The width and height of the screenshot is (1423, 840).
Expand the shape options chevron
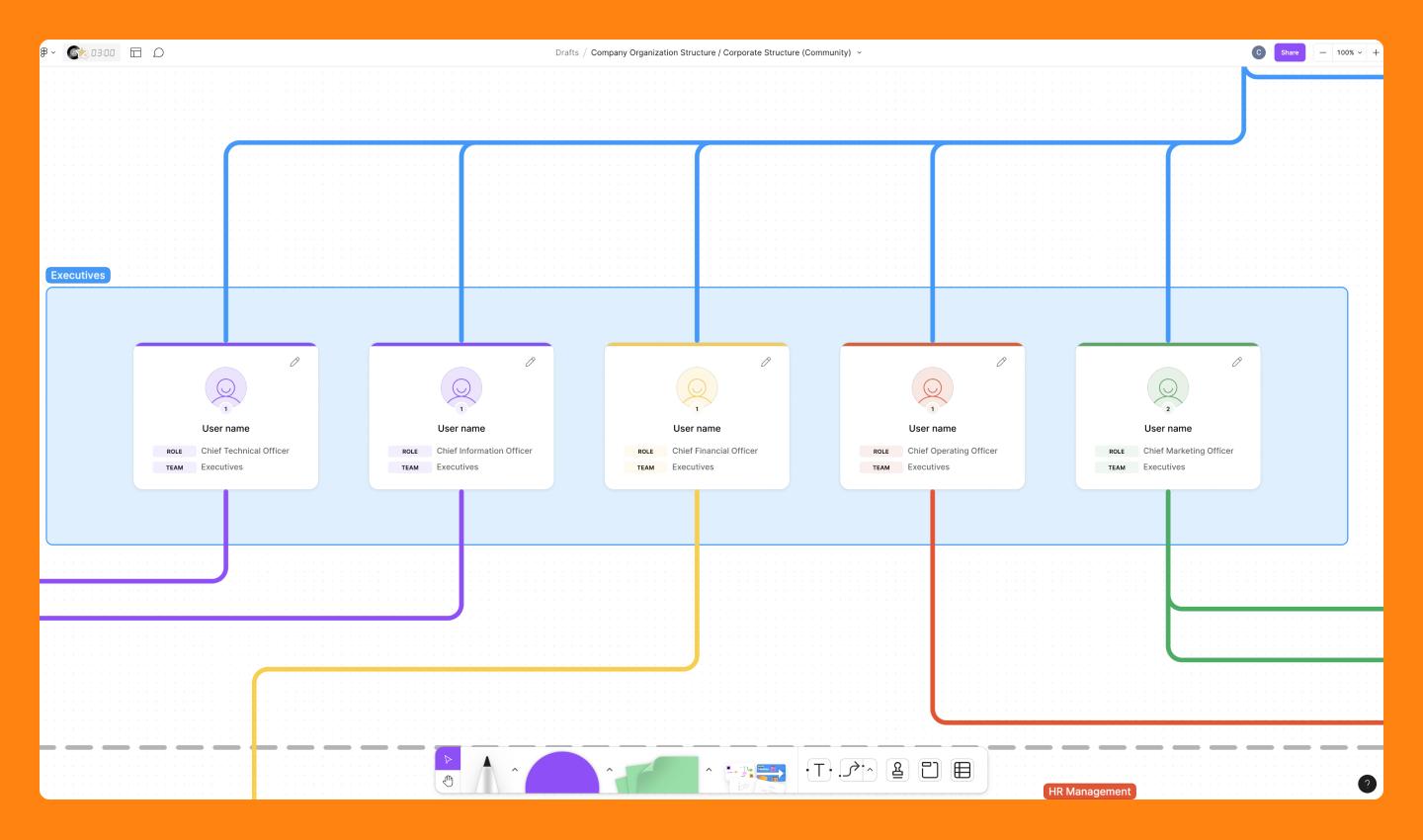click(610, 769)
